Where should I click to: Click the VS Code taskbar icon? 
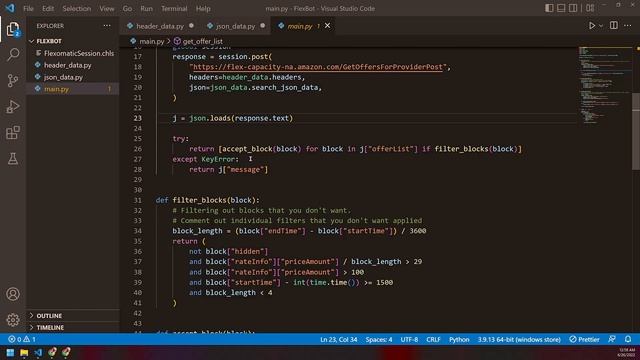click(x=38, y=352)
